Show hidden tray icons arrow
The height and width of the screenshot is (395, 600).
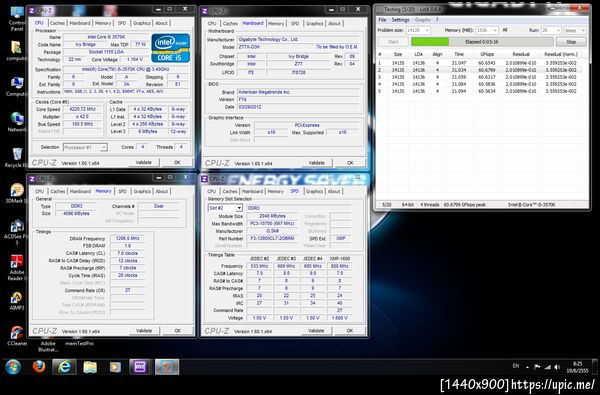(527, 367)
